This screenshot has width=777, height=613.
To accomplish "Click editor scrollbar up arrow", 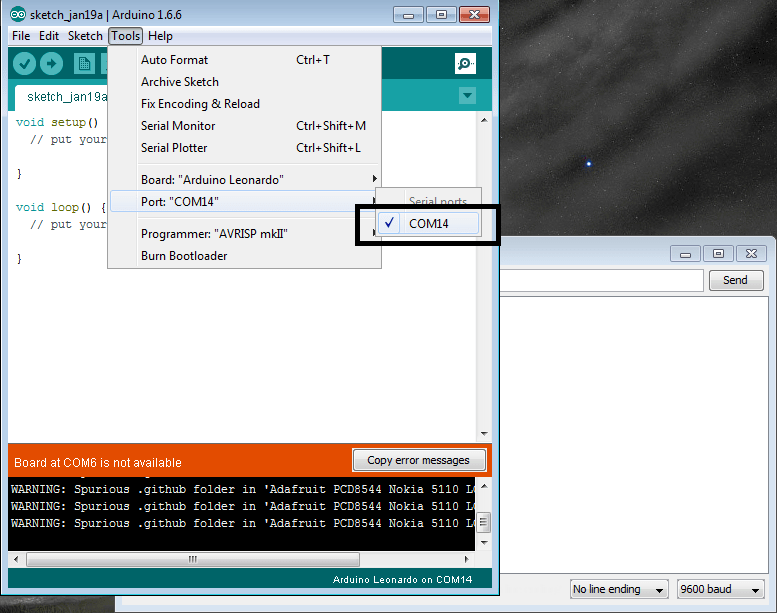I will 484,120.
